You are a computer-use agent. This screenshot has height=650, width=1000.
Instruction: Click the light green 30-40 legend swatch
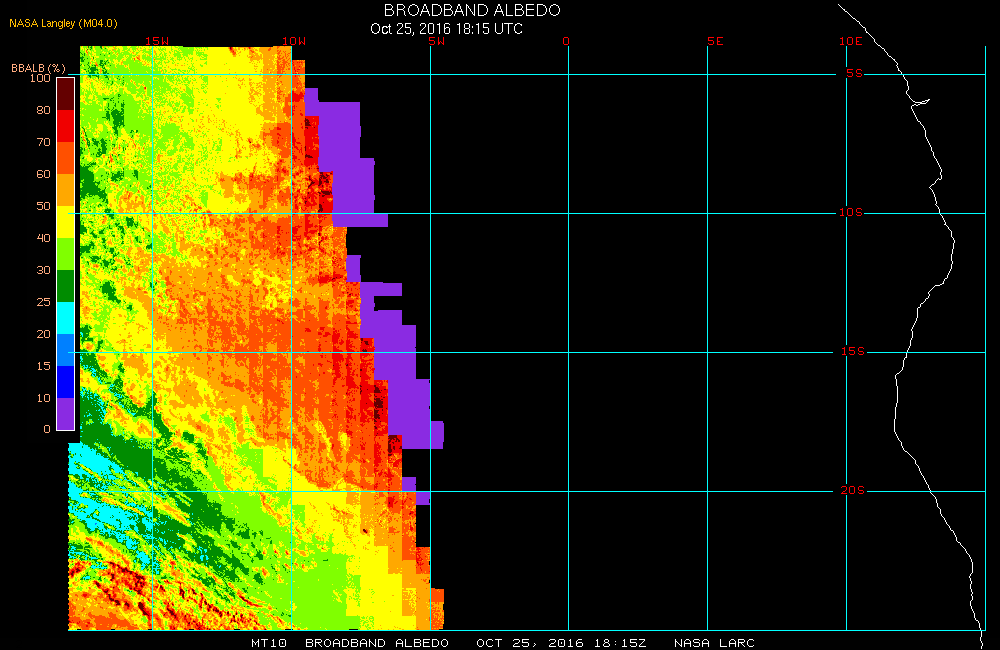(66, 254)
